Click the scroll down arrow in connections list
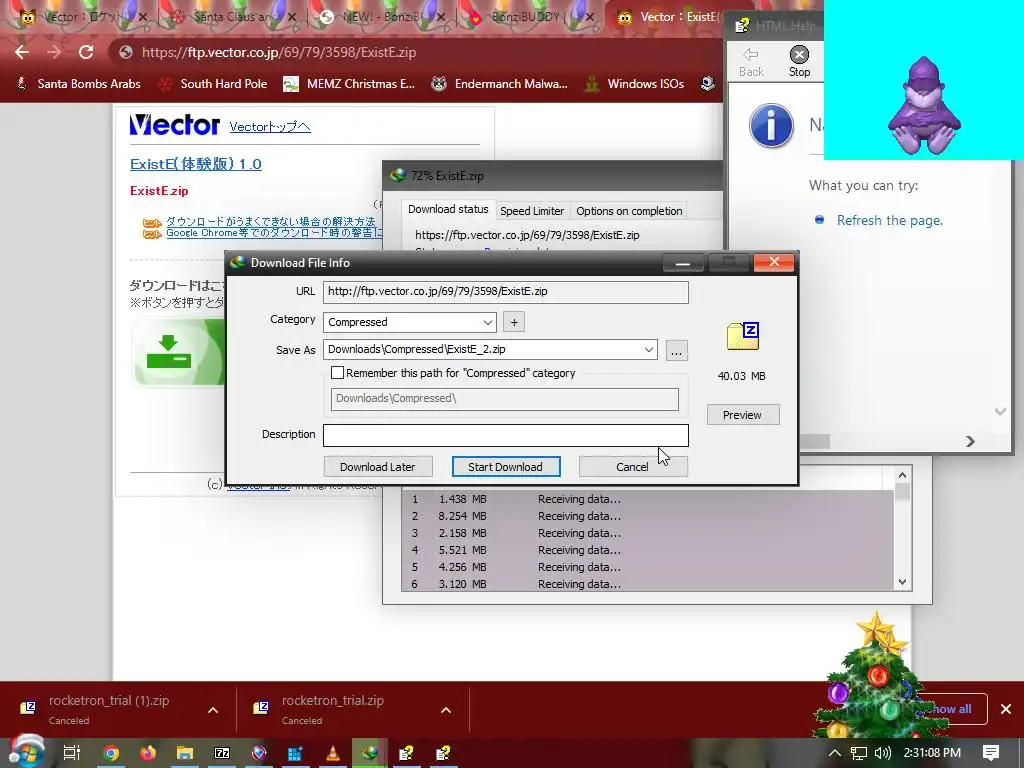Image resolution: width=1024 pixels, height=768 pixels. (902, 582)
